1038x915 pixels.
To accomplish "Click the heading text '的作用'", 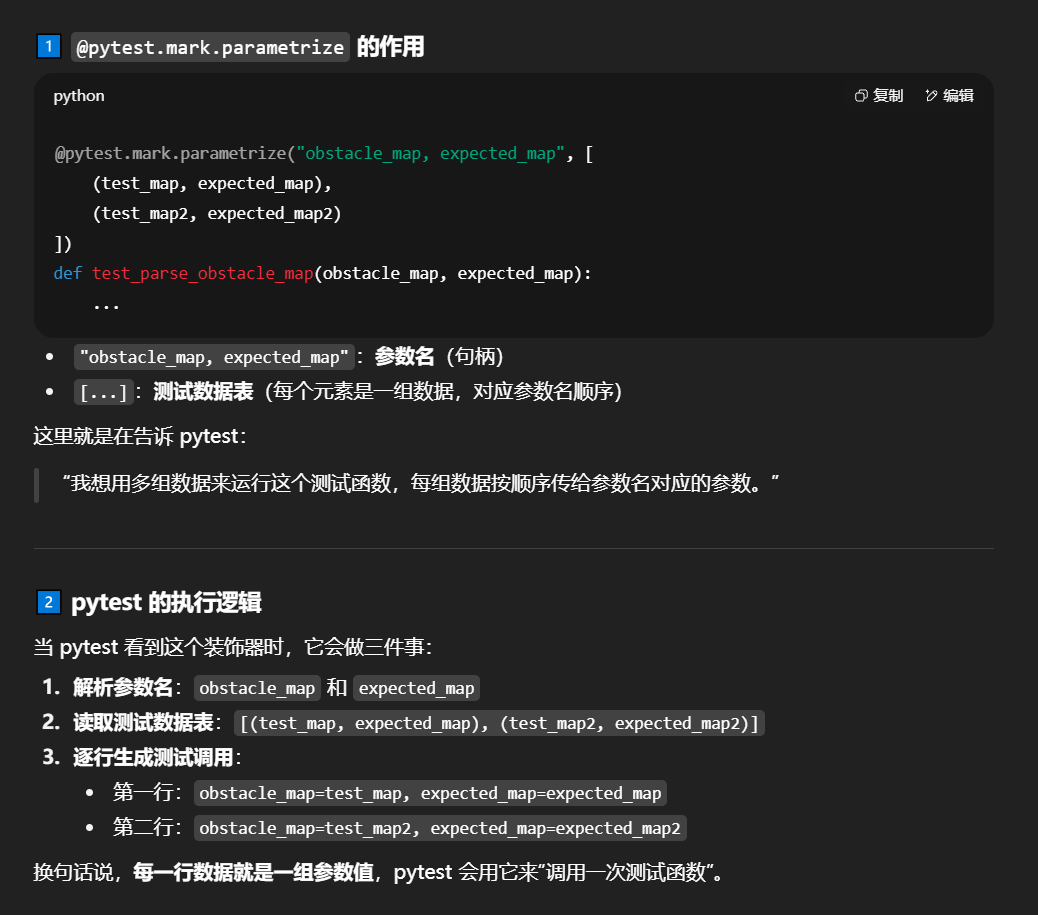I will pyautogui.click(x=391, y=47).
